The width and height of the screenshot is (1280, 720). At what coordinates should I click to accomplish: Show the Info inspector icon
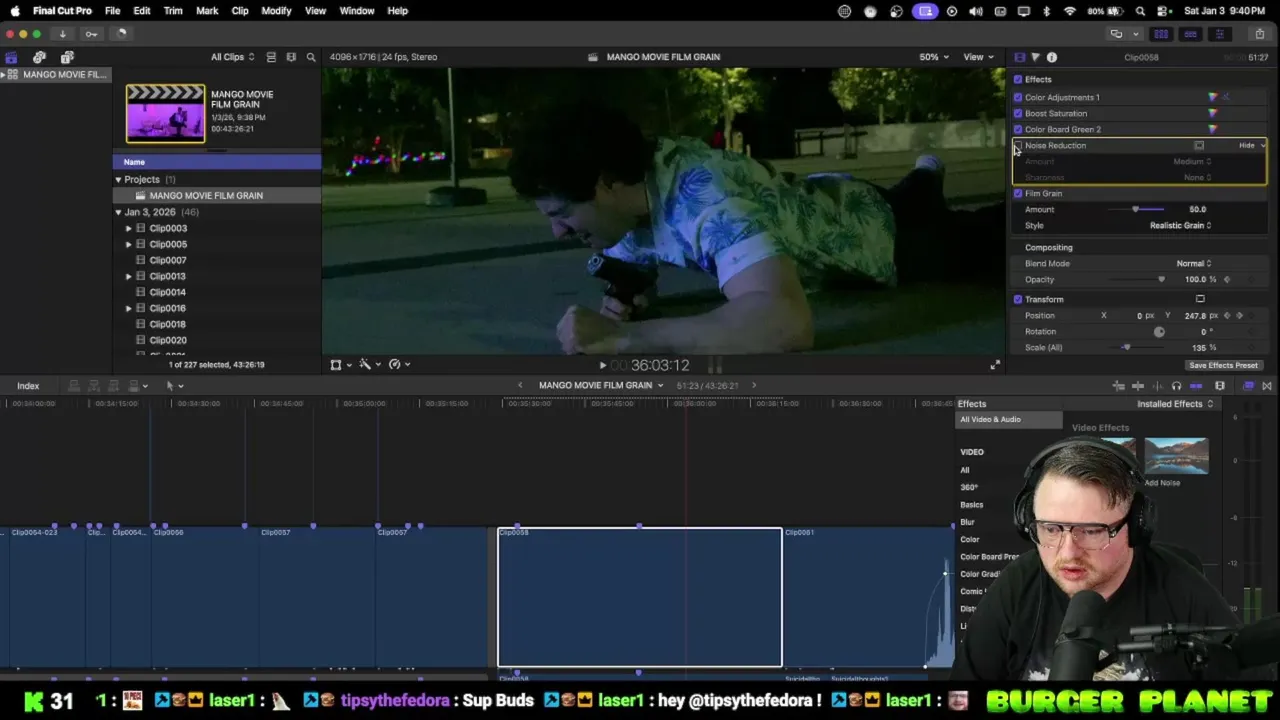[1052, 57]
